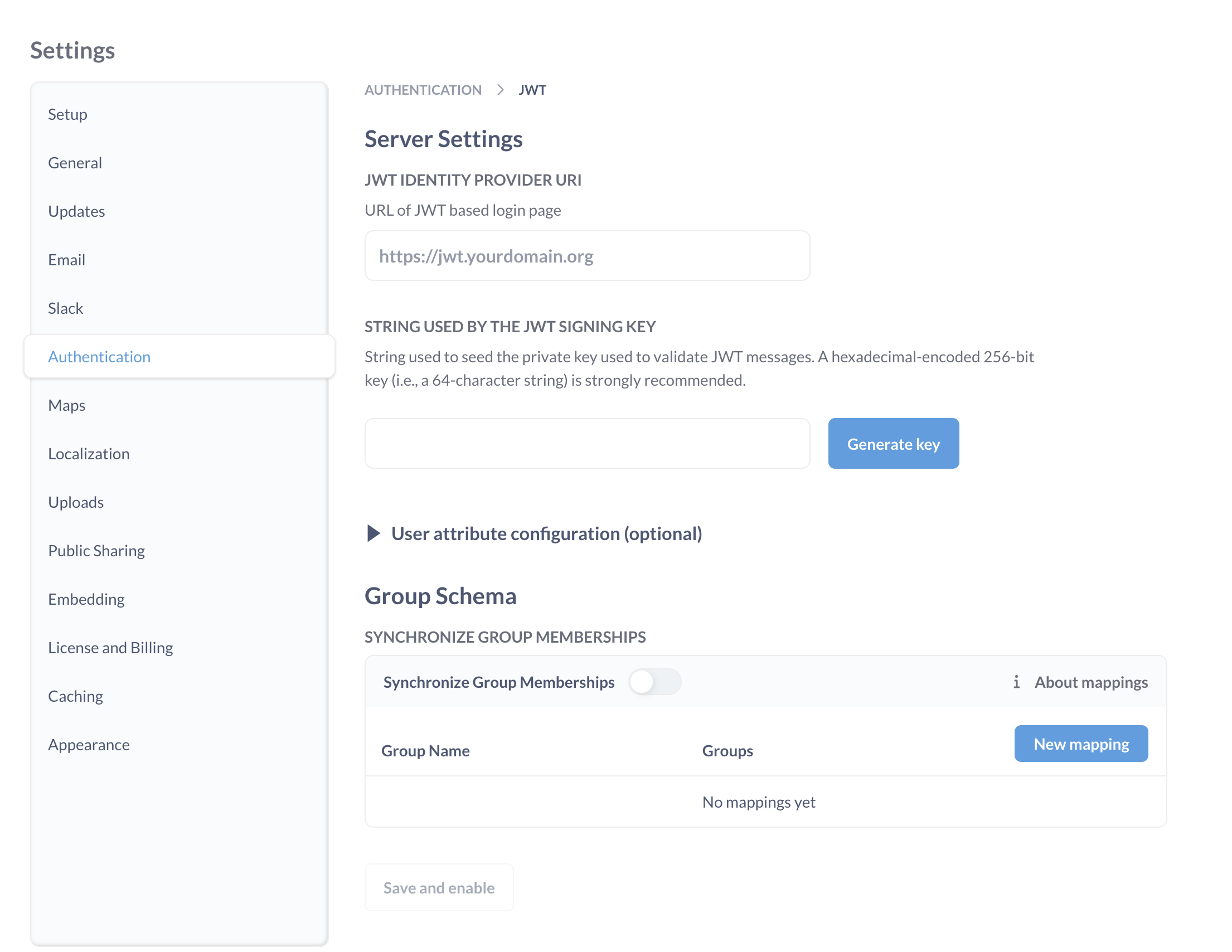Screen dimensions: 1232x952
Task: Open the Email settings section
Action: tap(66, 259)
